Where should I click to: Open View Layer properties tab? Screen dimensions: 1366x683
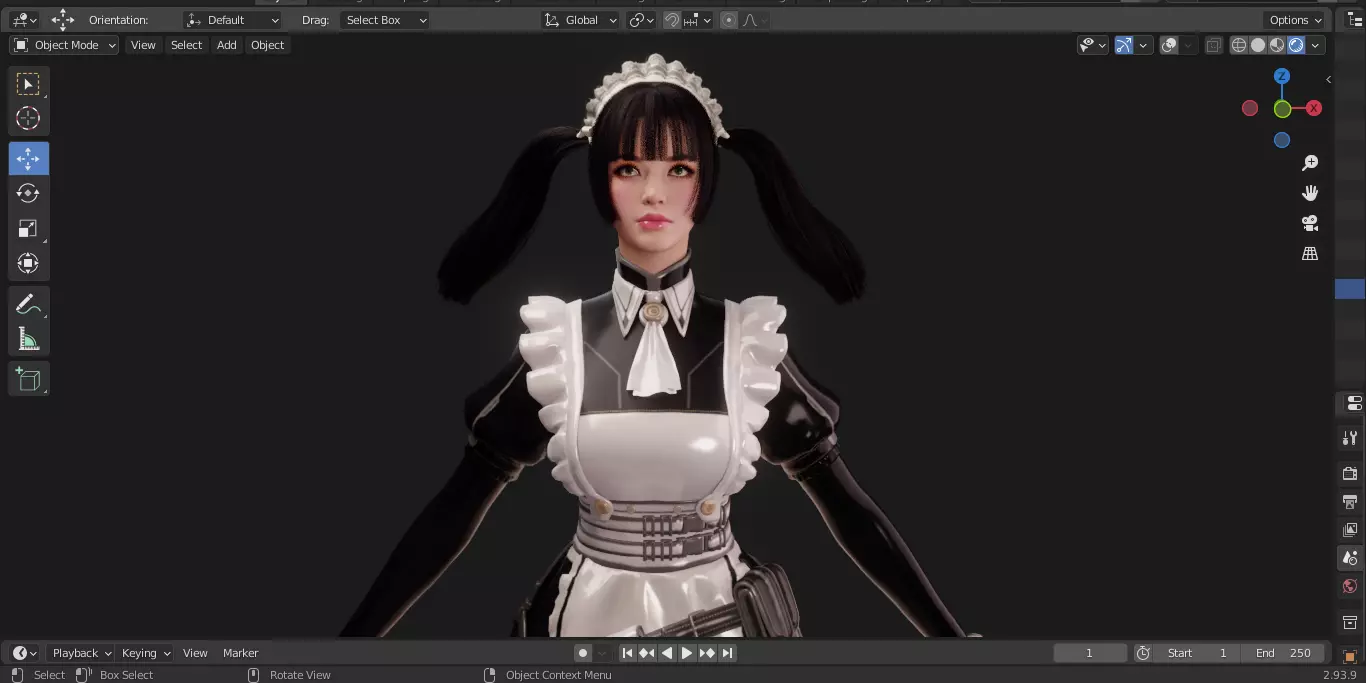[1350, 529]
